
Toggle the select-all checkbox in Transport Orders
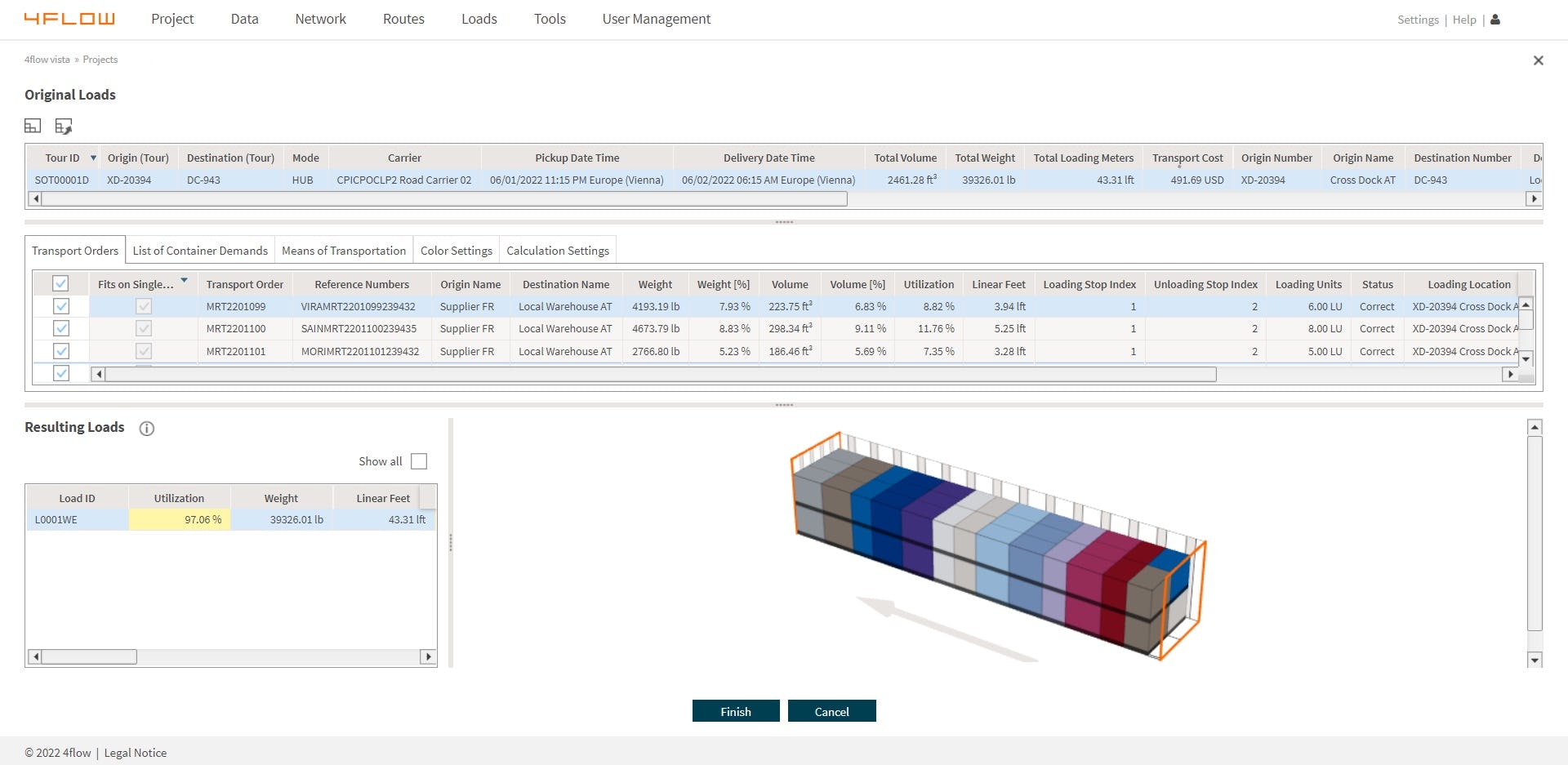point(60,283)
